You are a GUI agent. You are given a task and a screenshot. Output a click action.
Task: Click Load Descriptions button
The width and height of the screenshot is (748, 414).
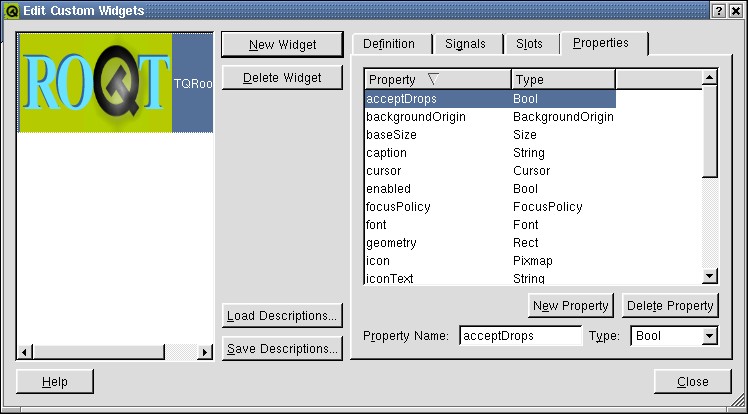282,316
